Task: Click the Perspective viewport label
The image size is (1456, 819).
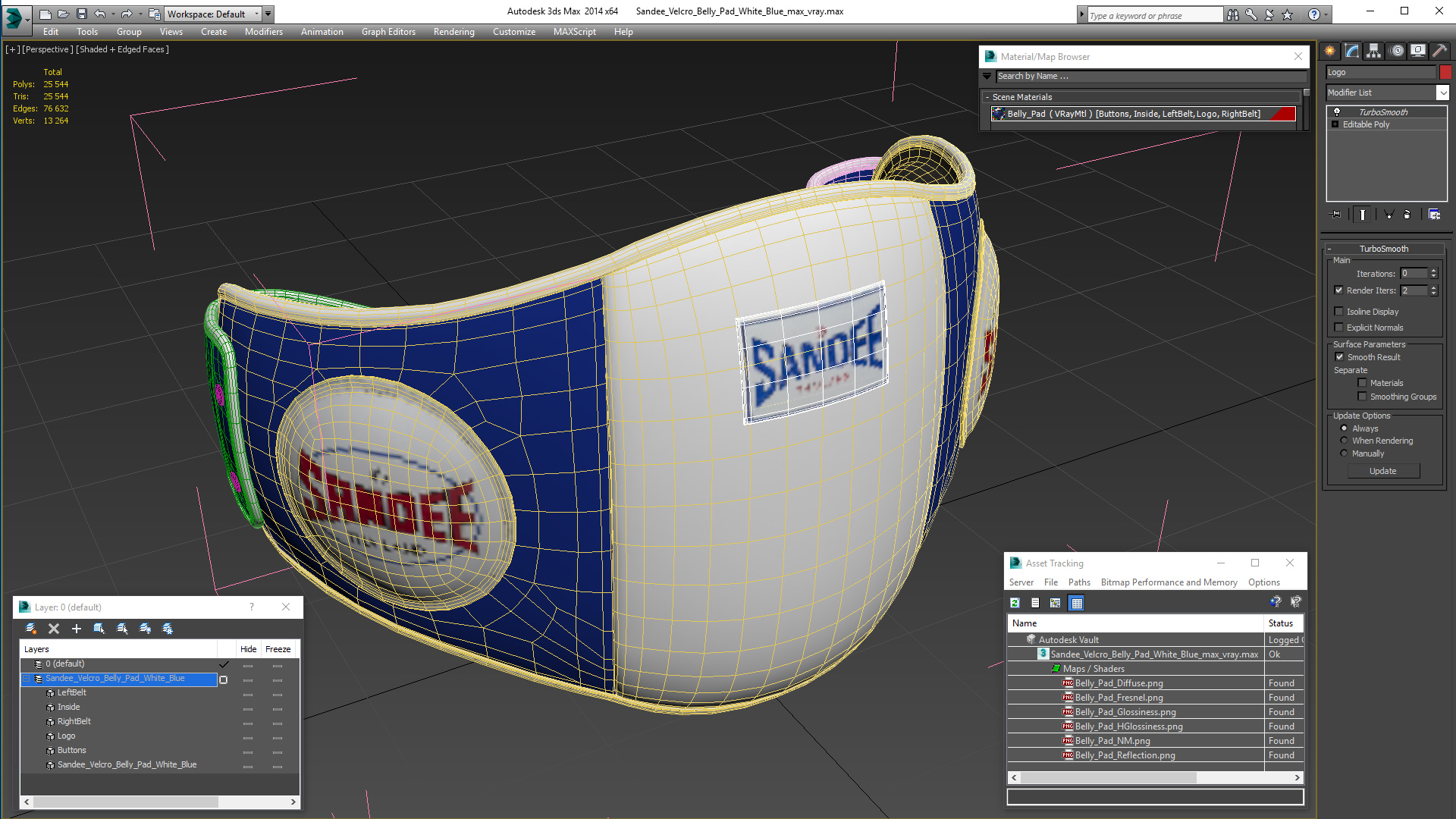Action: [x=48, y=49]
